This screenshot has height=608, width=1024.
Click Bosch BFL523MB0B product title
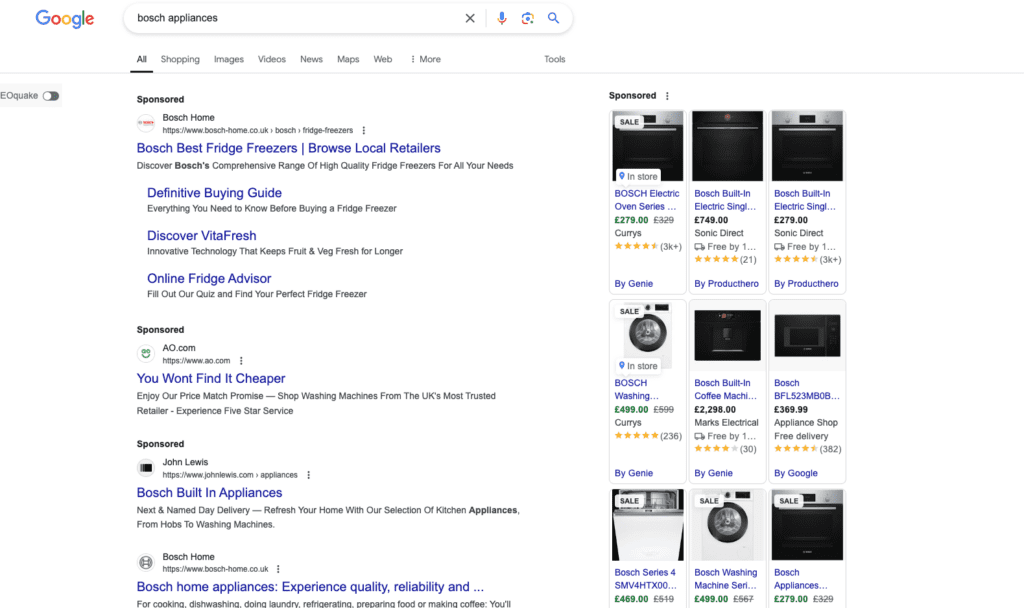(x=807, y=389)
